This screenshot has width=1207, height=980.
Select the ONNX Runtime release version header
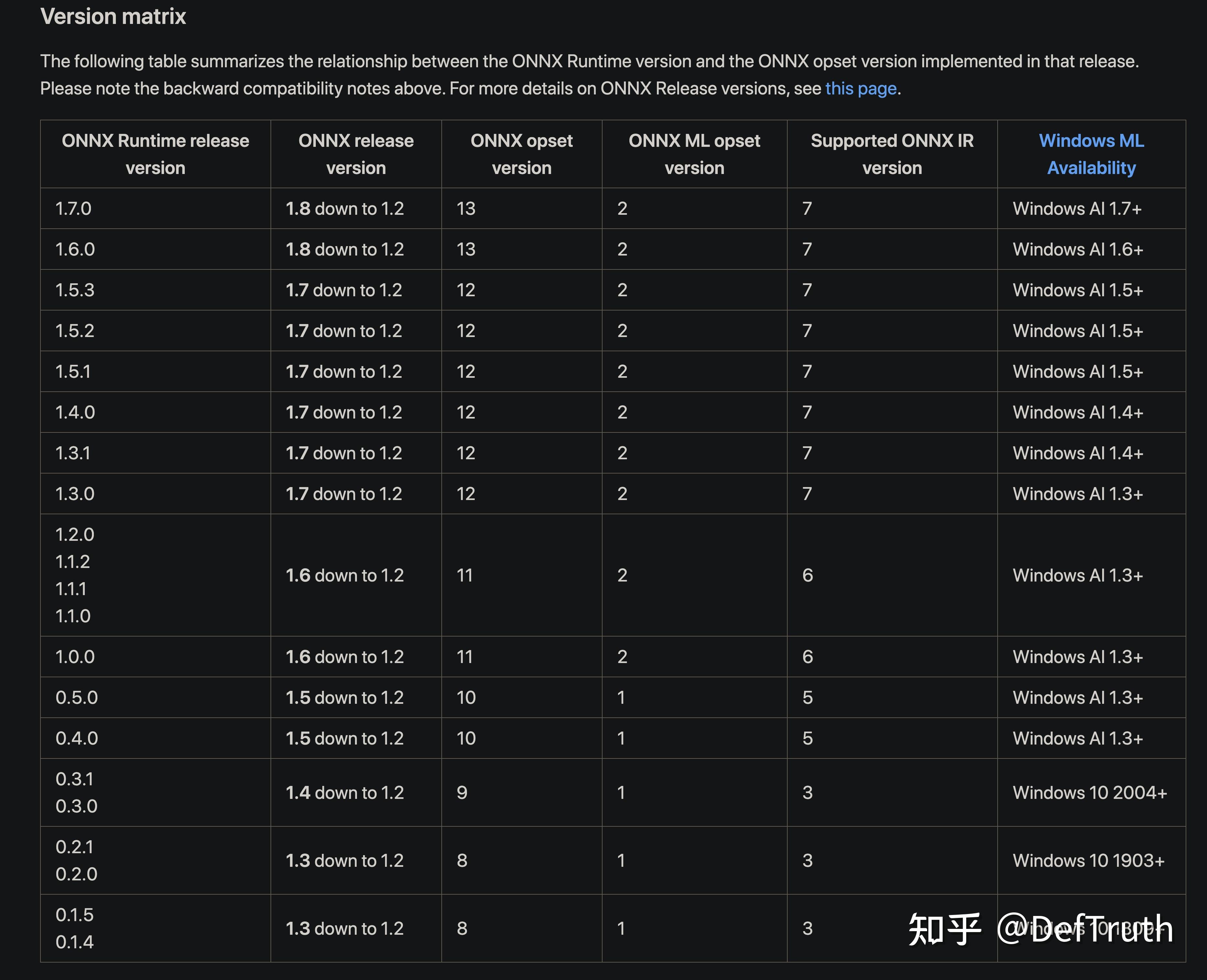tap(155, 154)
